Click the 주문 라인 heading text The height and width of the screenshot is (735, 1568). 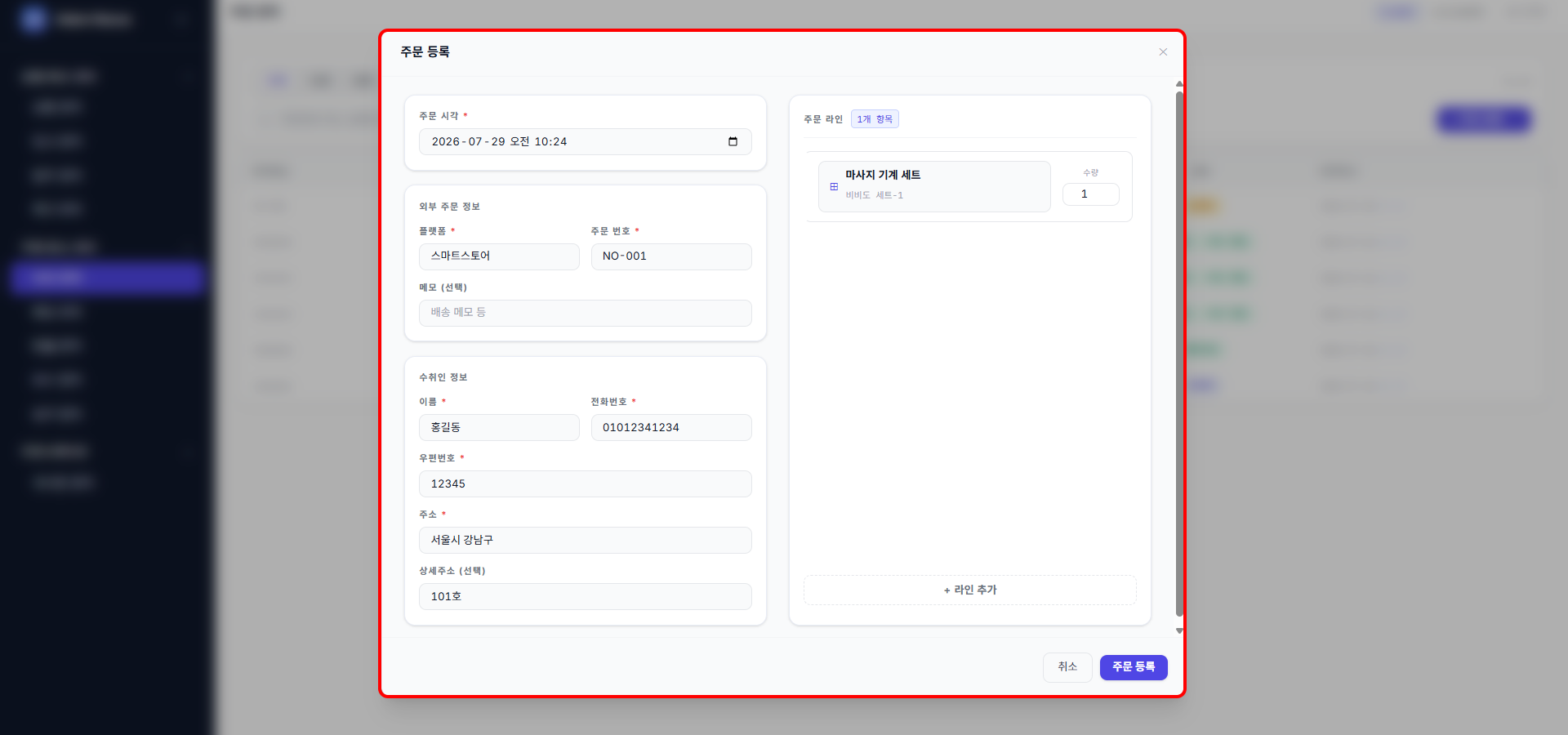pyautogui.click(x=822, y=119)
